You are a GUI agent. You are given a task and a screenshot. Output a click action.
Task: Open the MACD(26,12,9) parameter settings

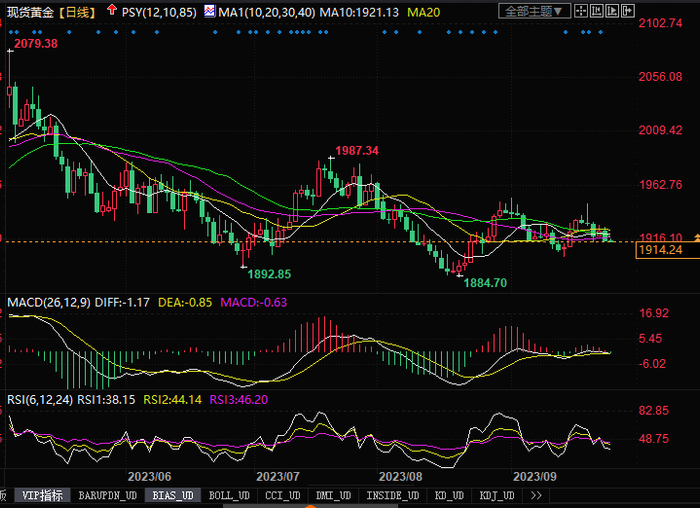click(x=46, y=301)
